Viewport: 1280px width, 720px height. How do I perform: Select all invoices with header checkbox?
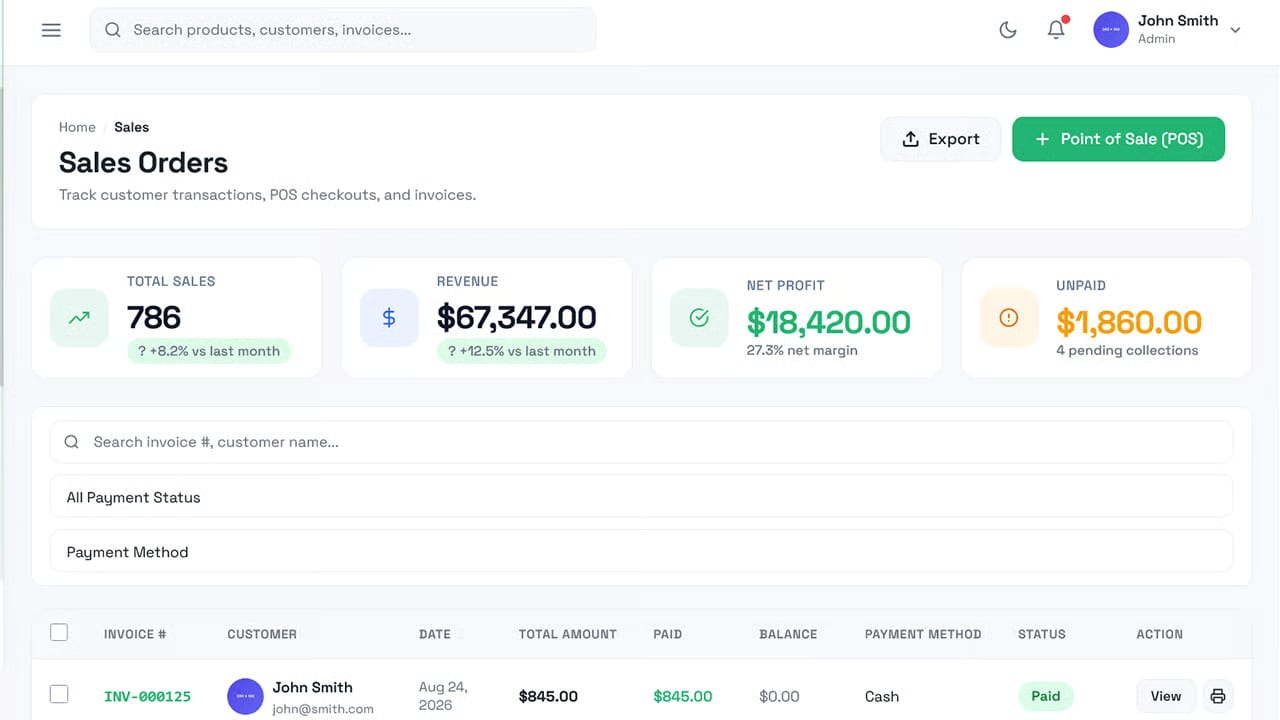(x=59, y=632)
